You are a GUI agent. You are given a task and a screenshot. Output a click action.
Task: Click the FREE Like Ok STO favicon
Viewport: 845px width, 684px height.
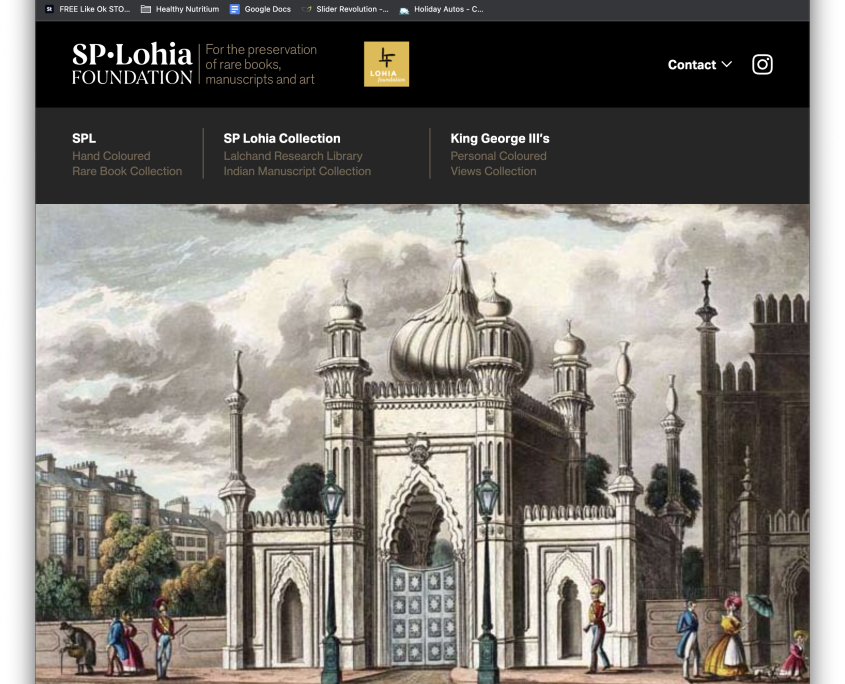(50, 9)
